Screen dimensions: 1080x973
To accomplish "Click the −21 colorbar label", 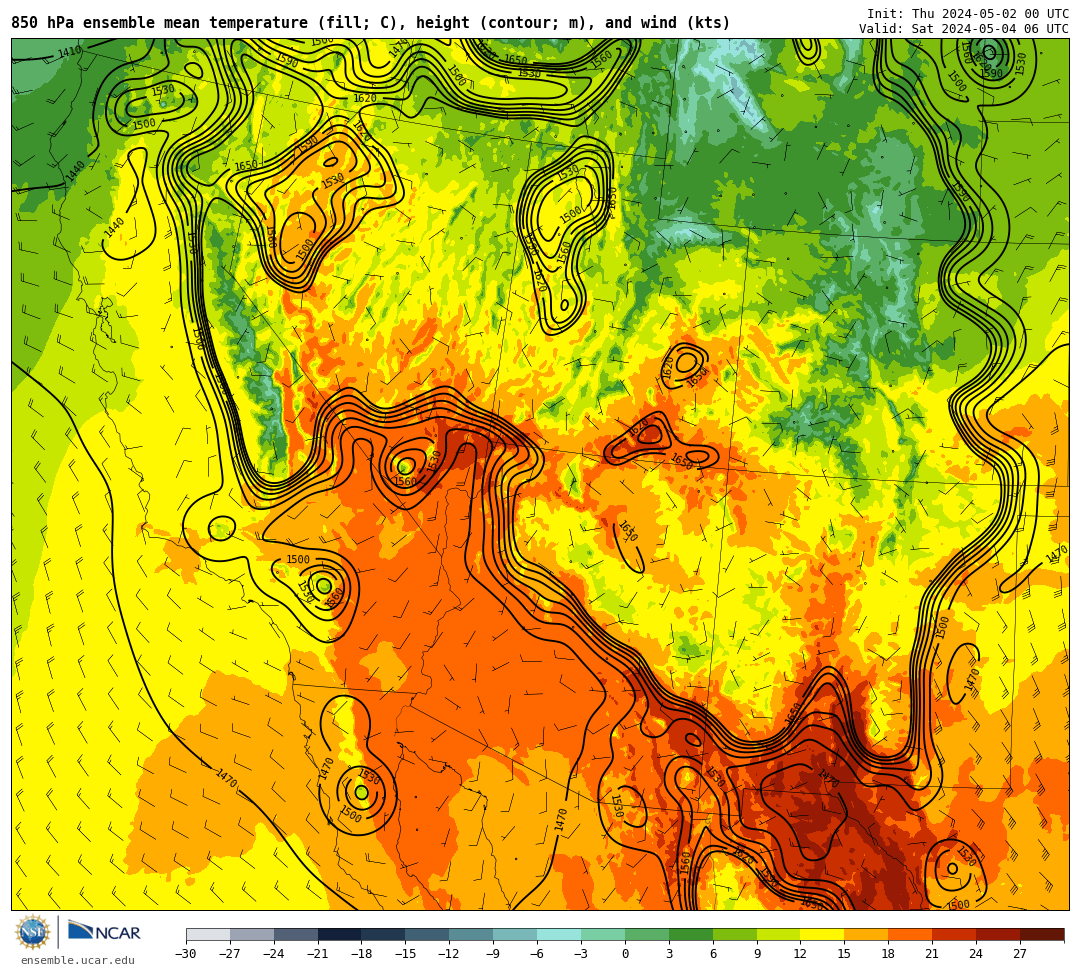I will tap(318, 954).
